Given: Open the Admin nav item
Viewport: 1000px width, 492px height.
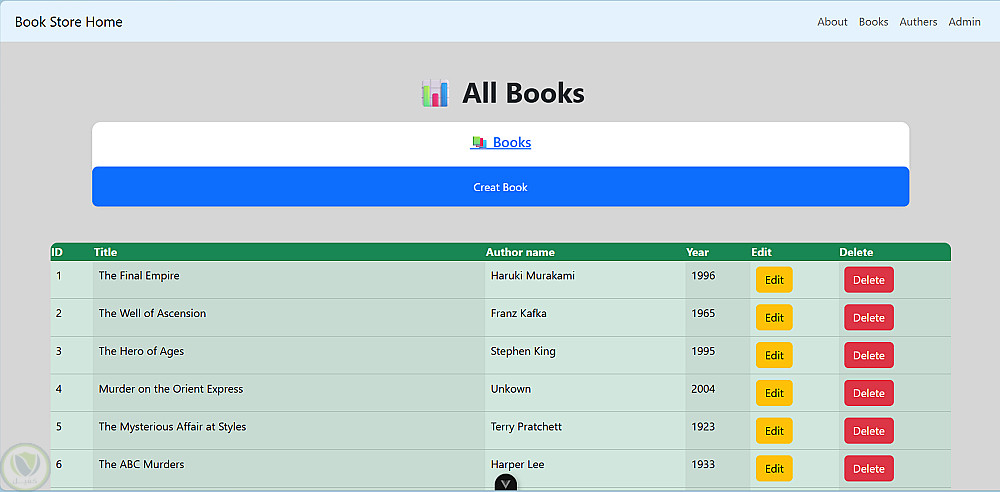Looking at the screenshot, I should coord(964,22).
